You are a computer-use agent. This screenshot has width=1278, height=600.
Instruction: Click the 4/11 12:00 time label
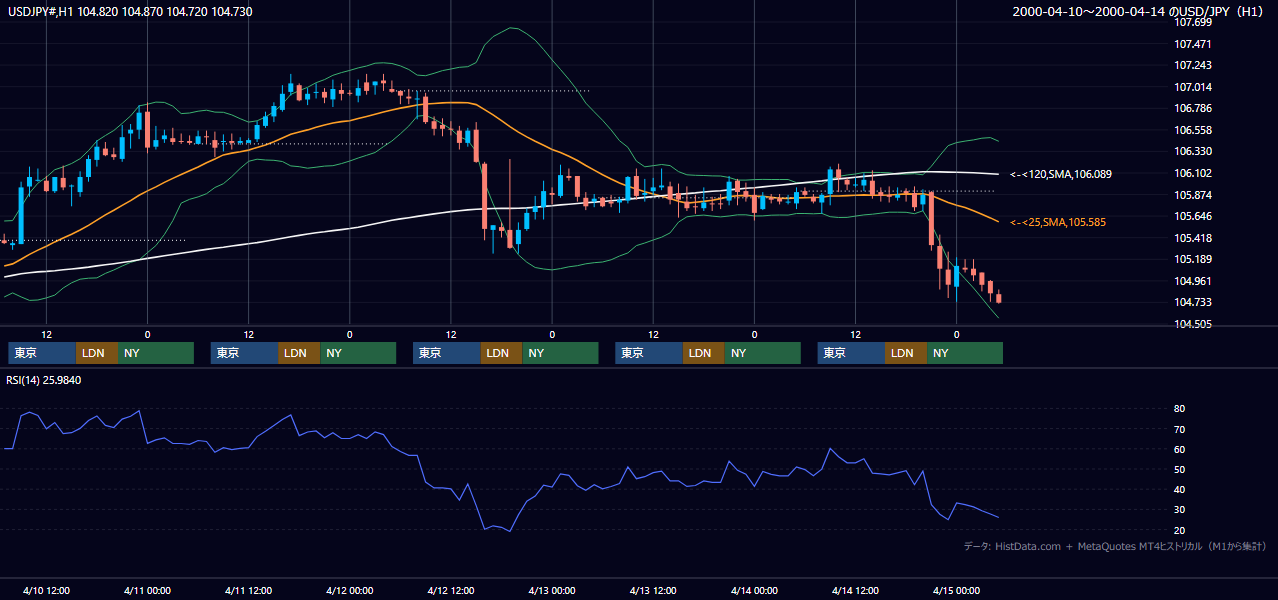[x=249, y=590]
